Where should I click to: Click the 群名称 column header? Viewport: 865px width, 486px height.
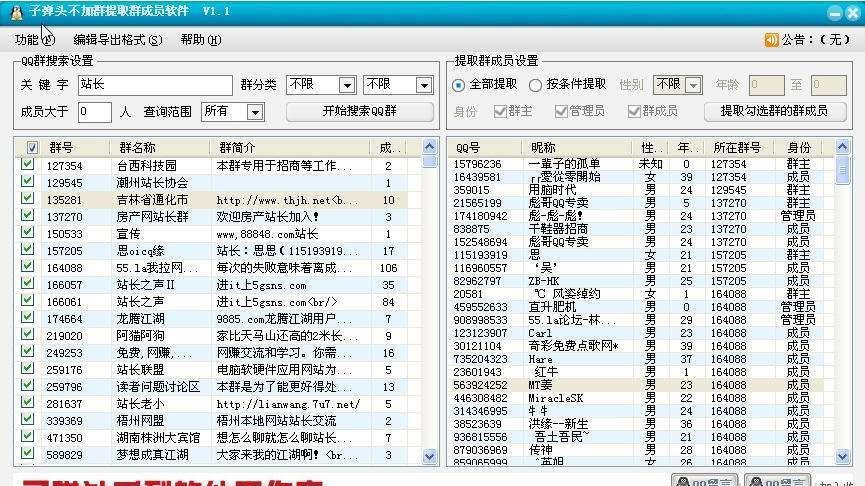point(159,148)
